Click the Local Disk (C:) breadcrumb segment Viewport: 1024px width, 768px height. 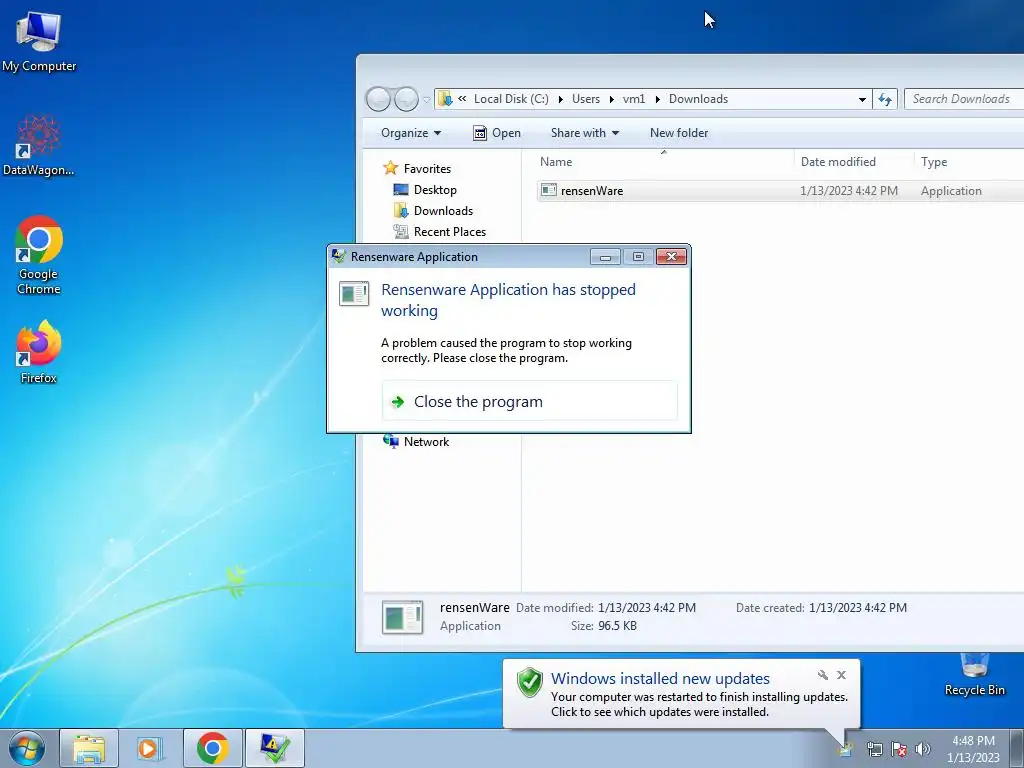click(511, 99)
